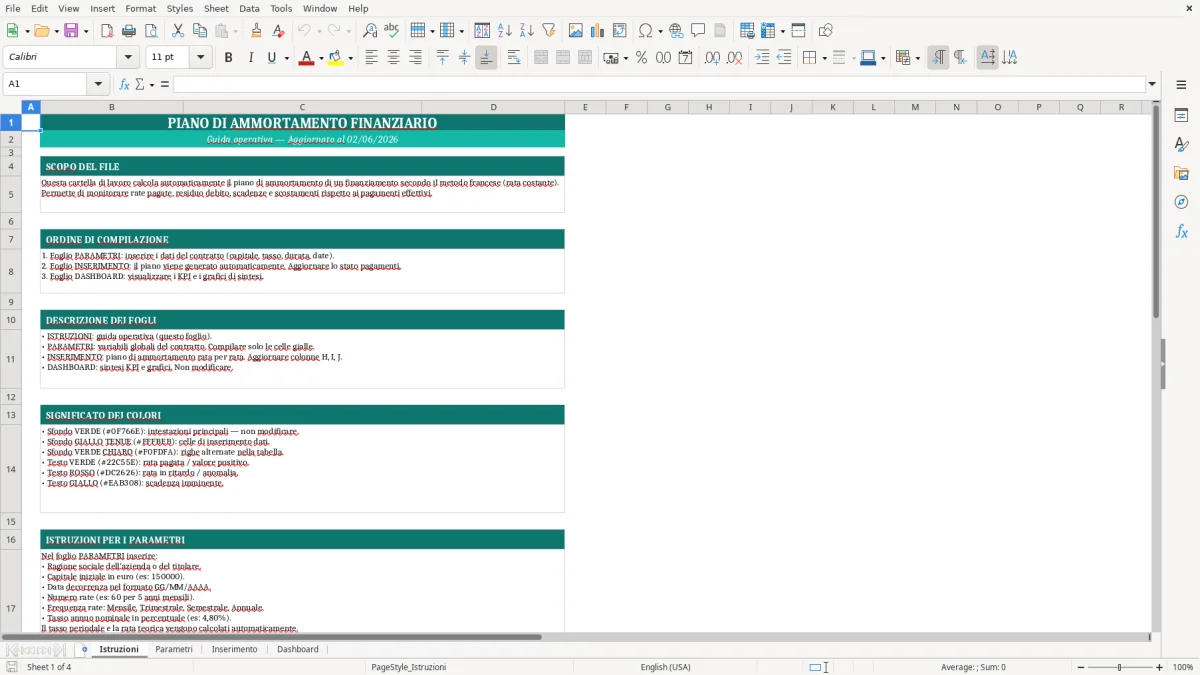Click row 14 header
This screenshot has width=1200, height=675.
click(11, 469)
